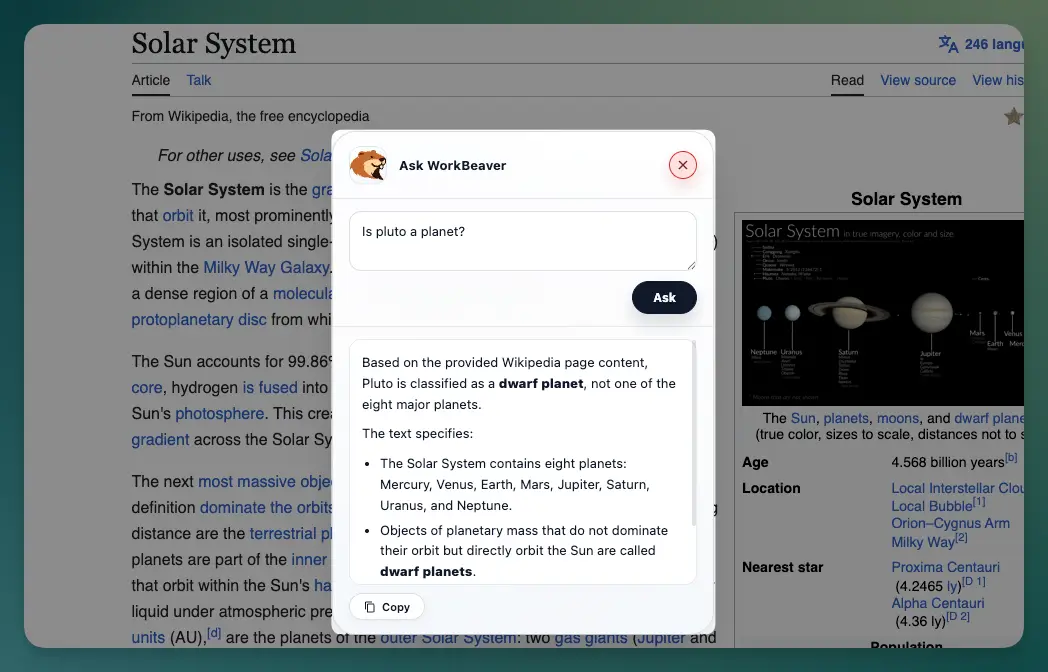Click the WorkBeaver beaver logo
This screenshot has width=1048, height=672.
point(368,165)
